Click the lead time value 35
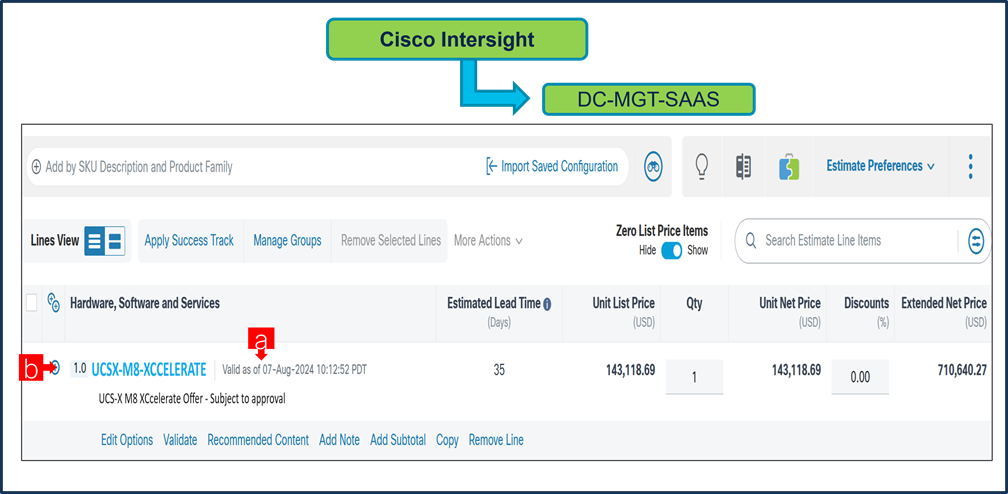1008x494 pixels. (499, 370)
